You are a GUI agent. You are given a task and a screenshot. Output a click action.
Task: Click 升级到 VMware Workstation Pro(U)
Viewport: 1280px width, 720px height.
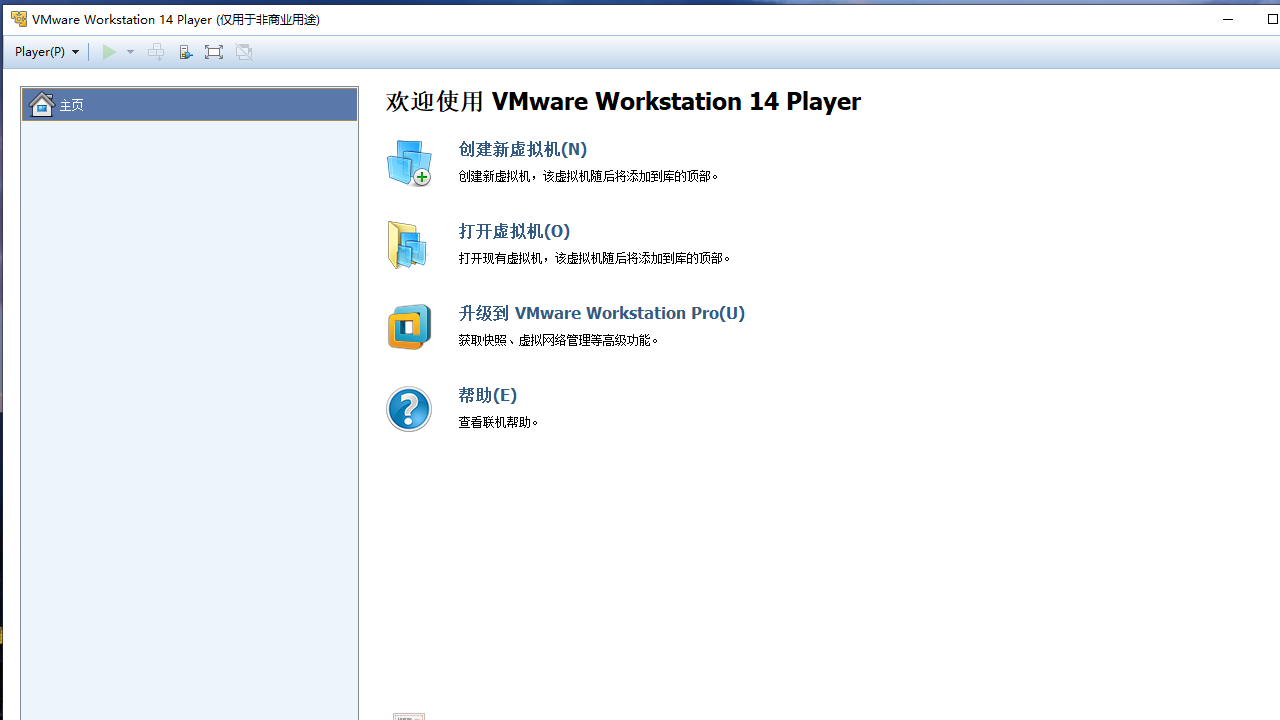click(601, 312)
